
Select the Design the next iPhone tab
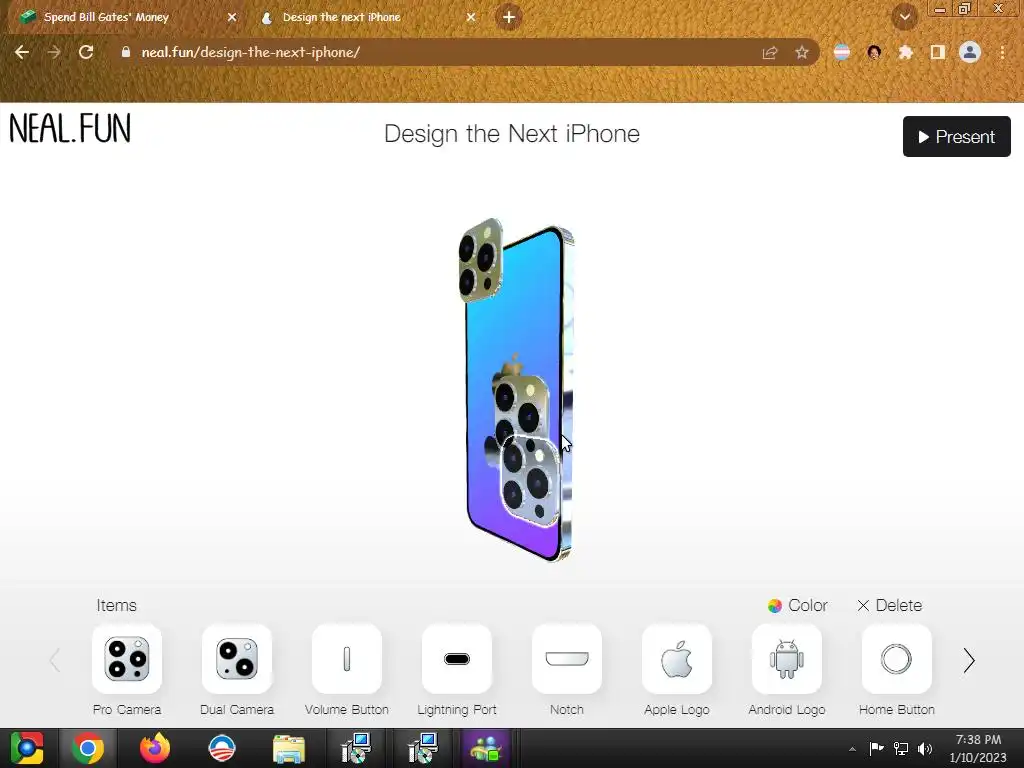tap(368, 18)
